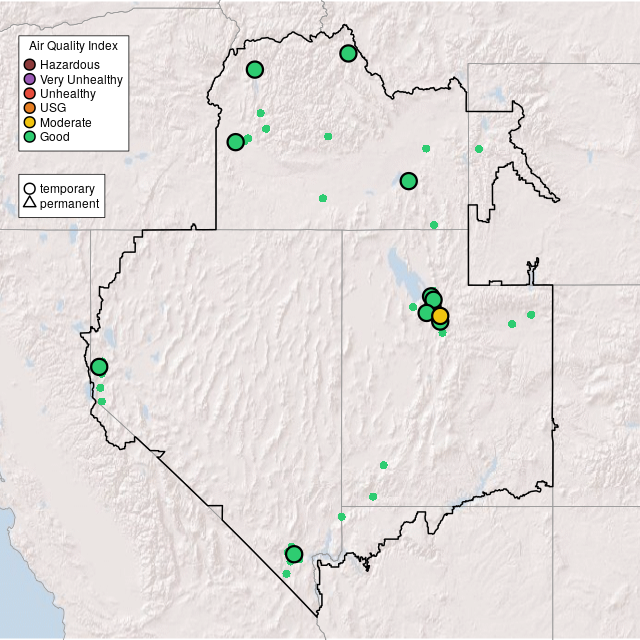Click the "Hazardous" legend label text
Screen dimensions: 640x640
pyautogui.click(x=70, y=65)
